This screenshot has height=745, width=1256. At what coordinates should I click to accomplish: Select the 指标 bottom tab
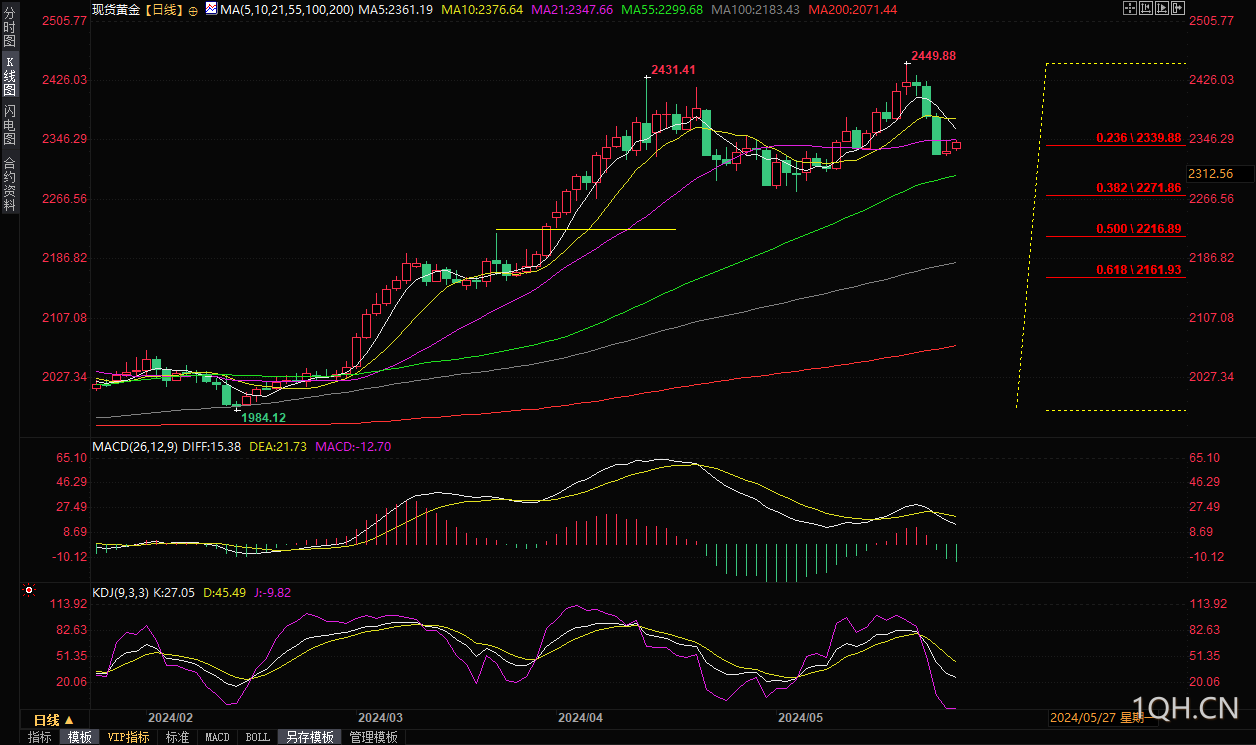[x=40, y=737]
